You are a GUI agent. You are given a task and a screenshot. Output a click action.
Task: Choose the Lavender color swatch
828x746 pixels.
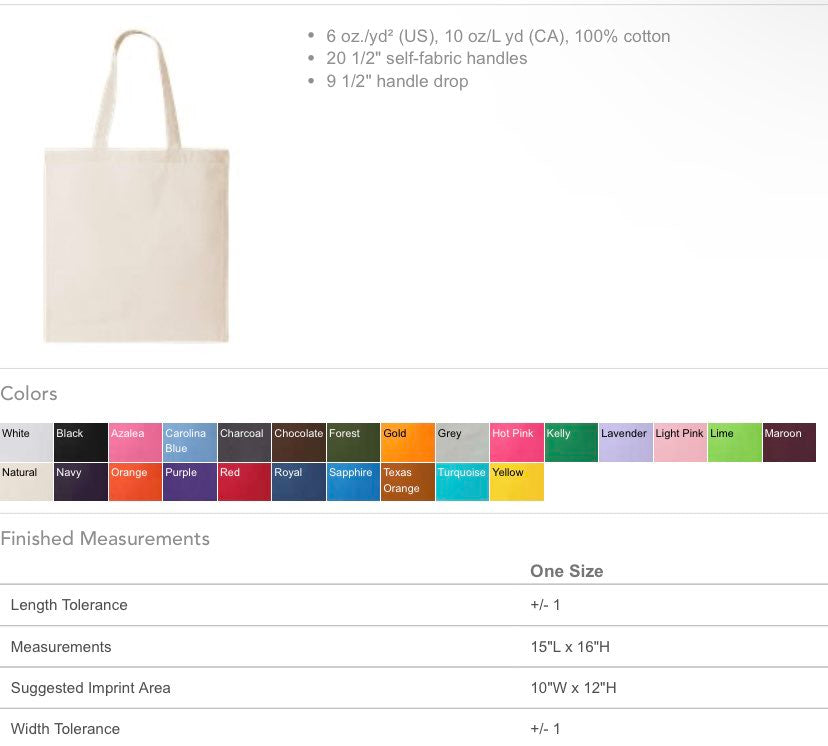[625, 443]
